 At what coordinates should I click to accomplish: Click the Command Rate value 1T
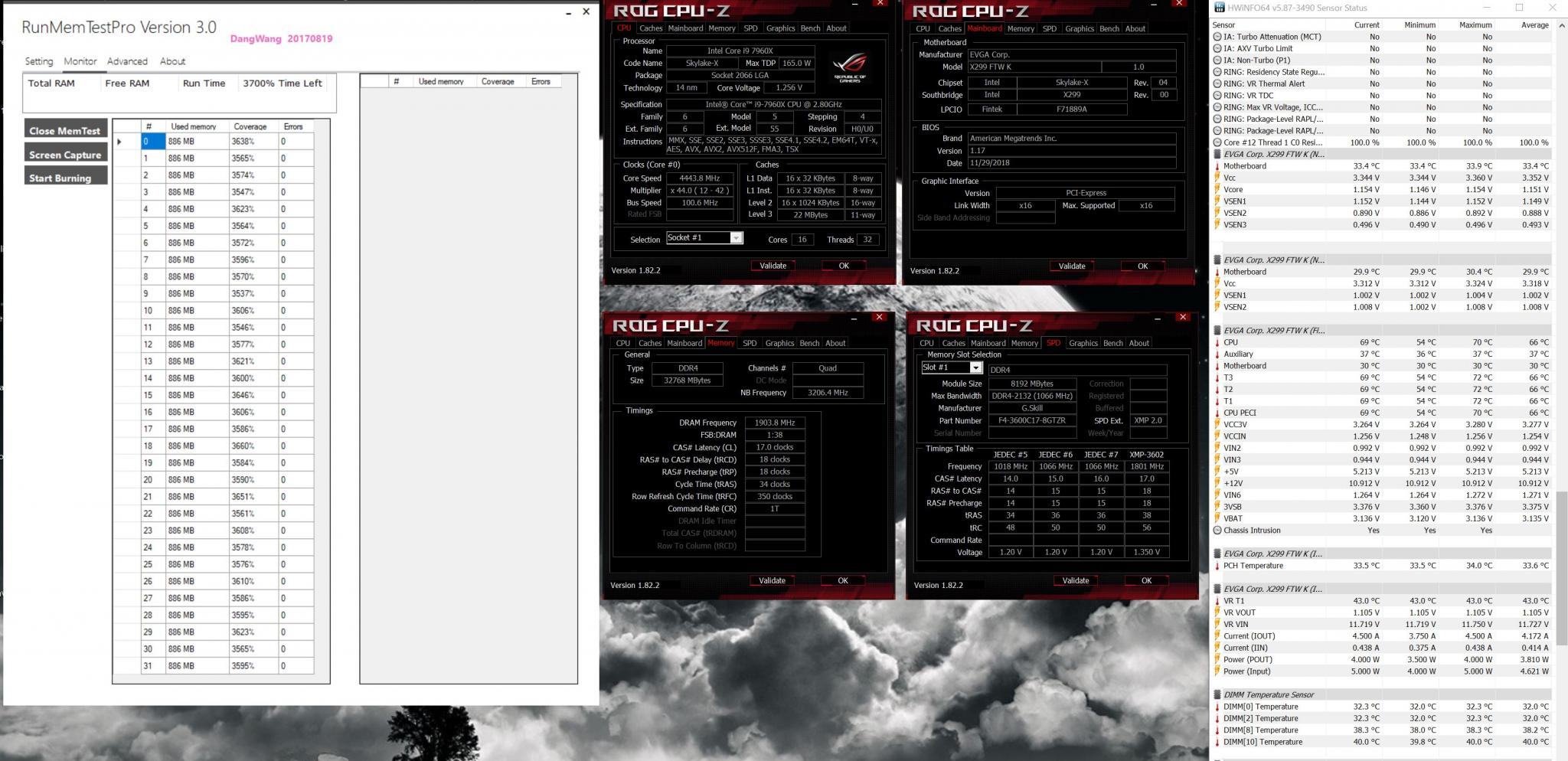[774, 509]
